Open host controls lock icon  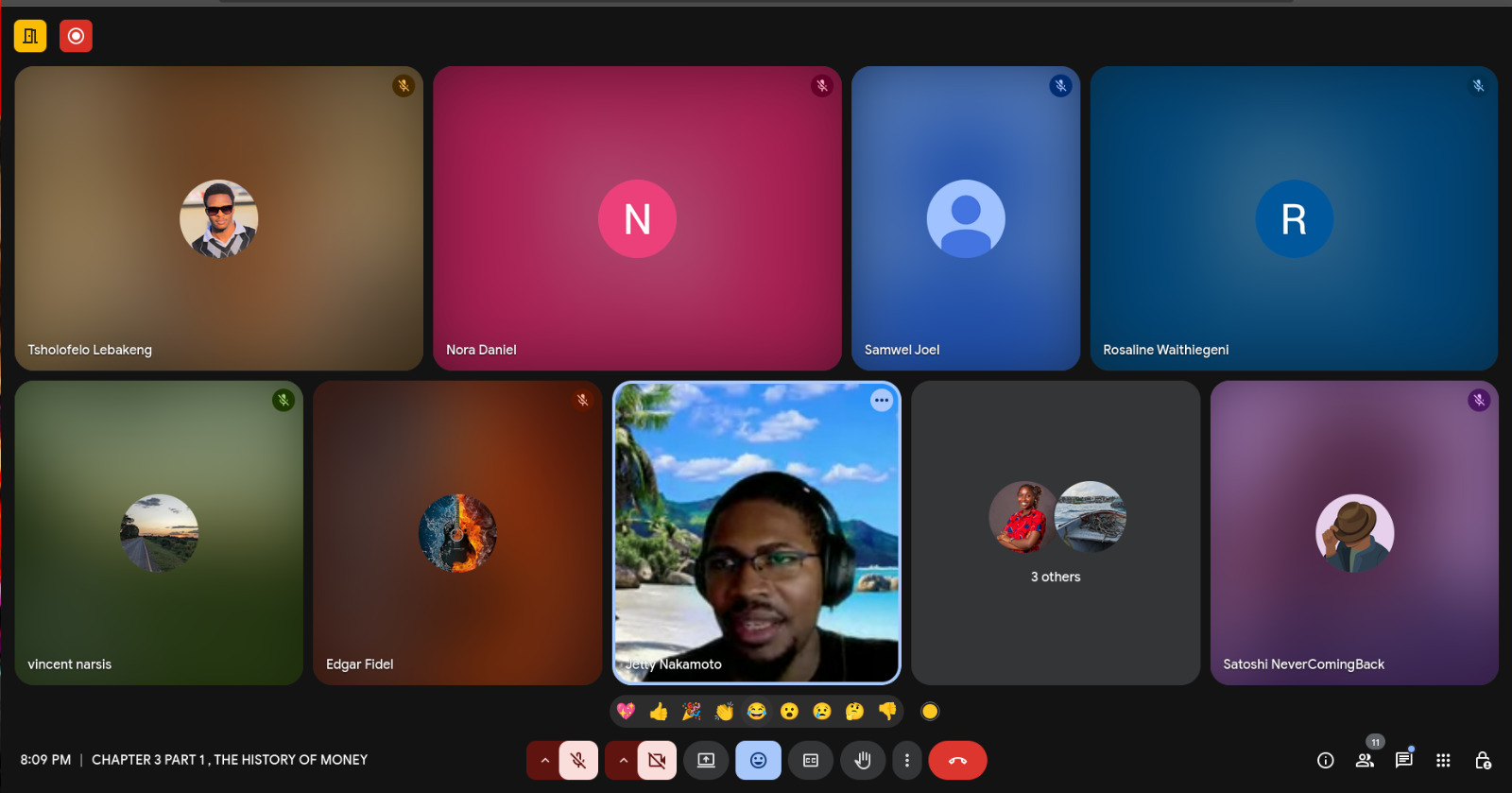pos(1482,760)
